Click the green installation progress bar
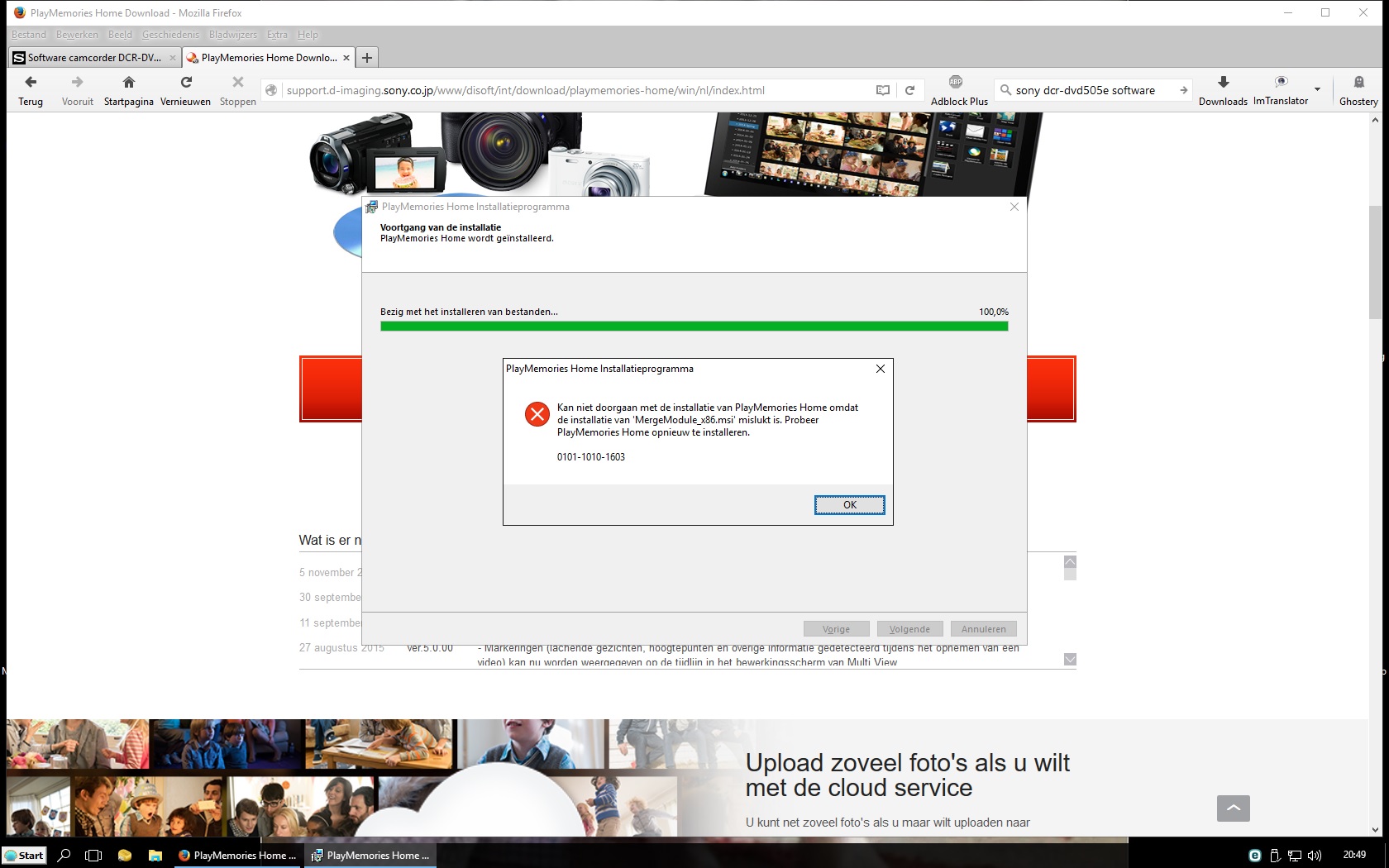The image size is (1389, 868). pyautogui.click(x=694, y=326)
